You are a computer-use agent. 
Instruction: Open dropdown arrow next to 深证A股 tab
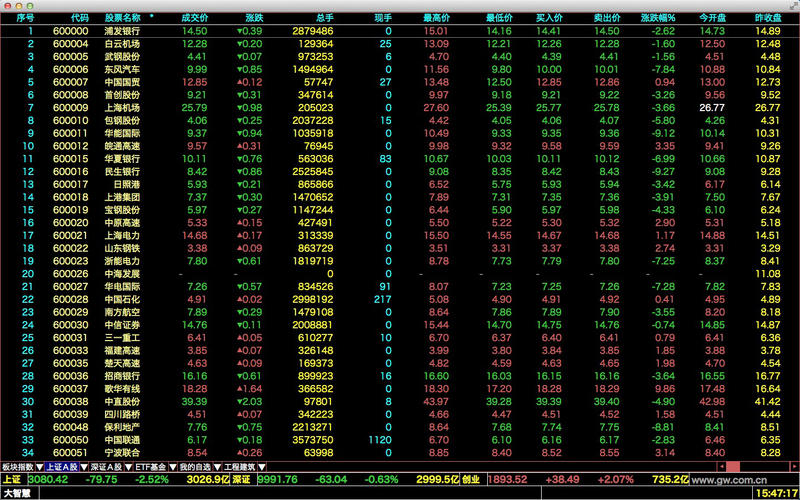pos(129,467)
